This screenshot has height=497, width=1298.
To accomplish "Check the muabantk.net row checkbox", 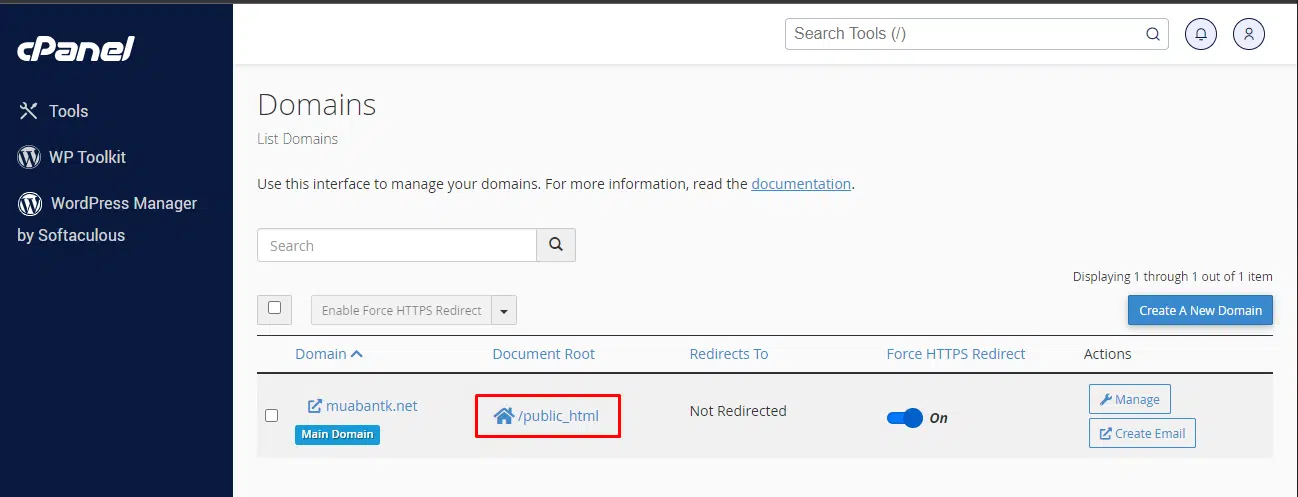I will coord(271,415).
